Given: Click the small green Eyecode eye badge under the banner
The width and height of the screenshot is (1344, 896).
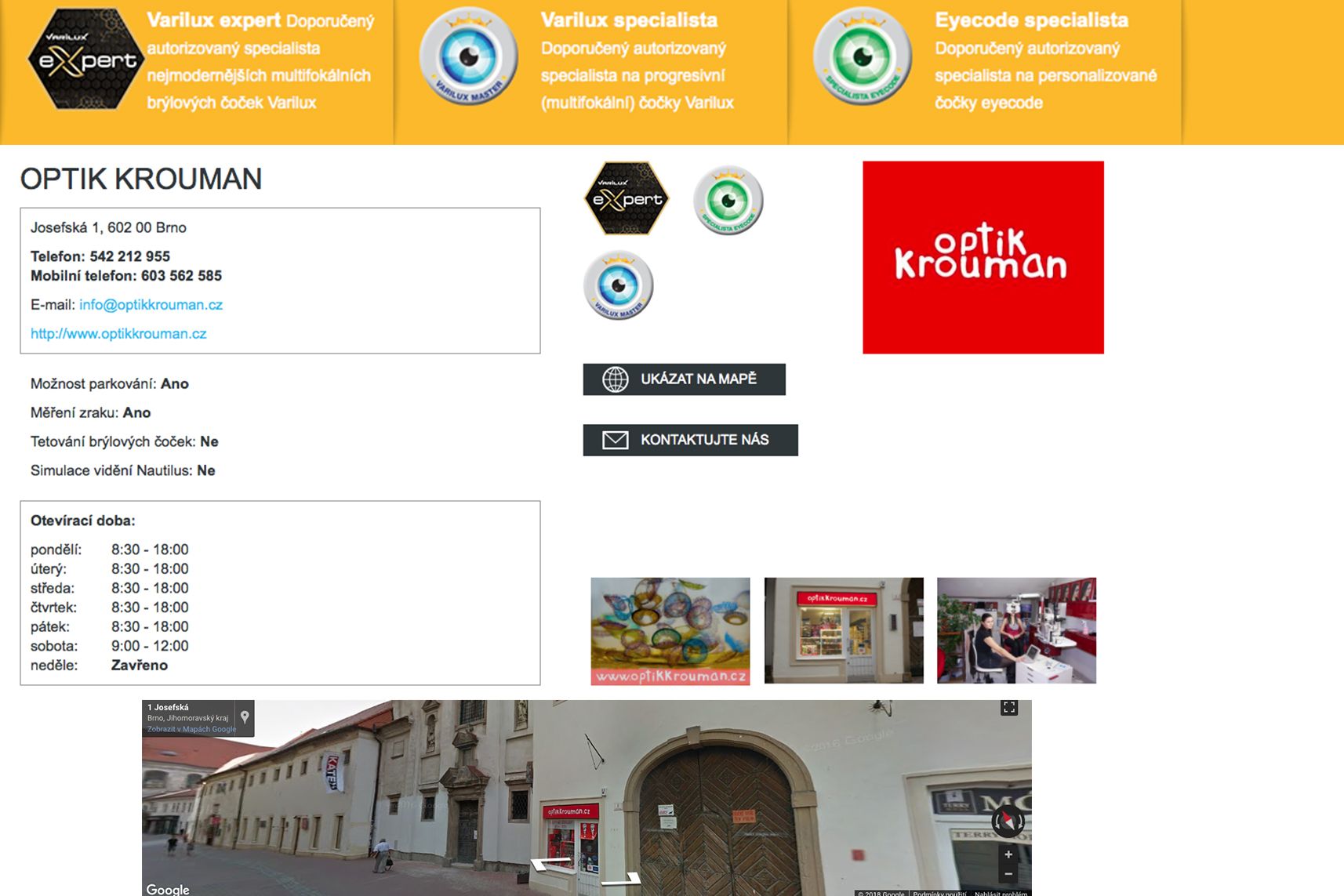Looking at the screenshot, I should 728,201.
